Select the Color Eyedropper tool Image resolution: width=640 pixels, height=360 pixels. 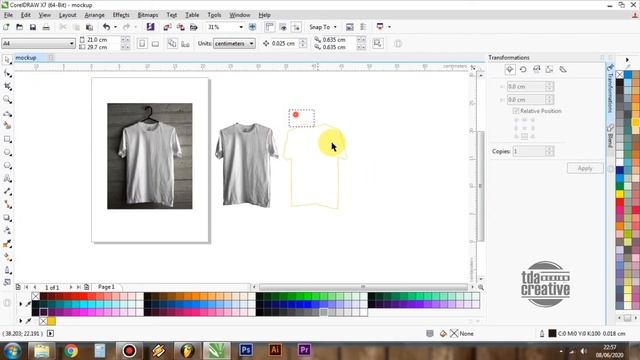click(x=7, y=244)
